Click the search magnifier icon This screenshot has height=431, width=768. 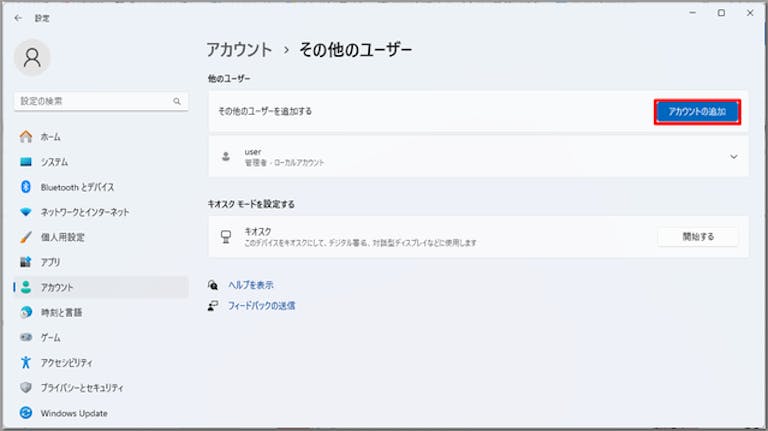pos(177,101)
